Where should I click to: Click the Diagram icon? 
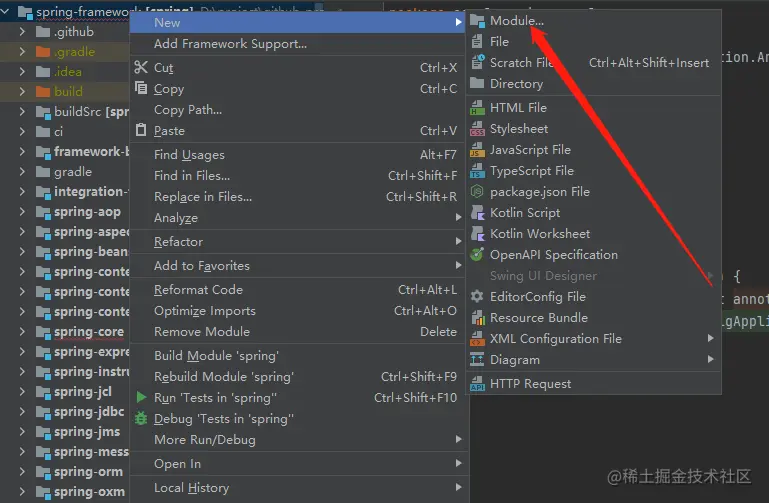477,359
